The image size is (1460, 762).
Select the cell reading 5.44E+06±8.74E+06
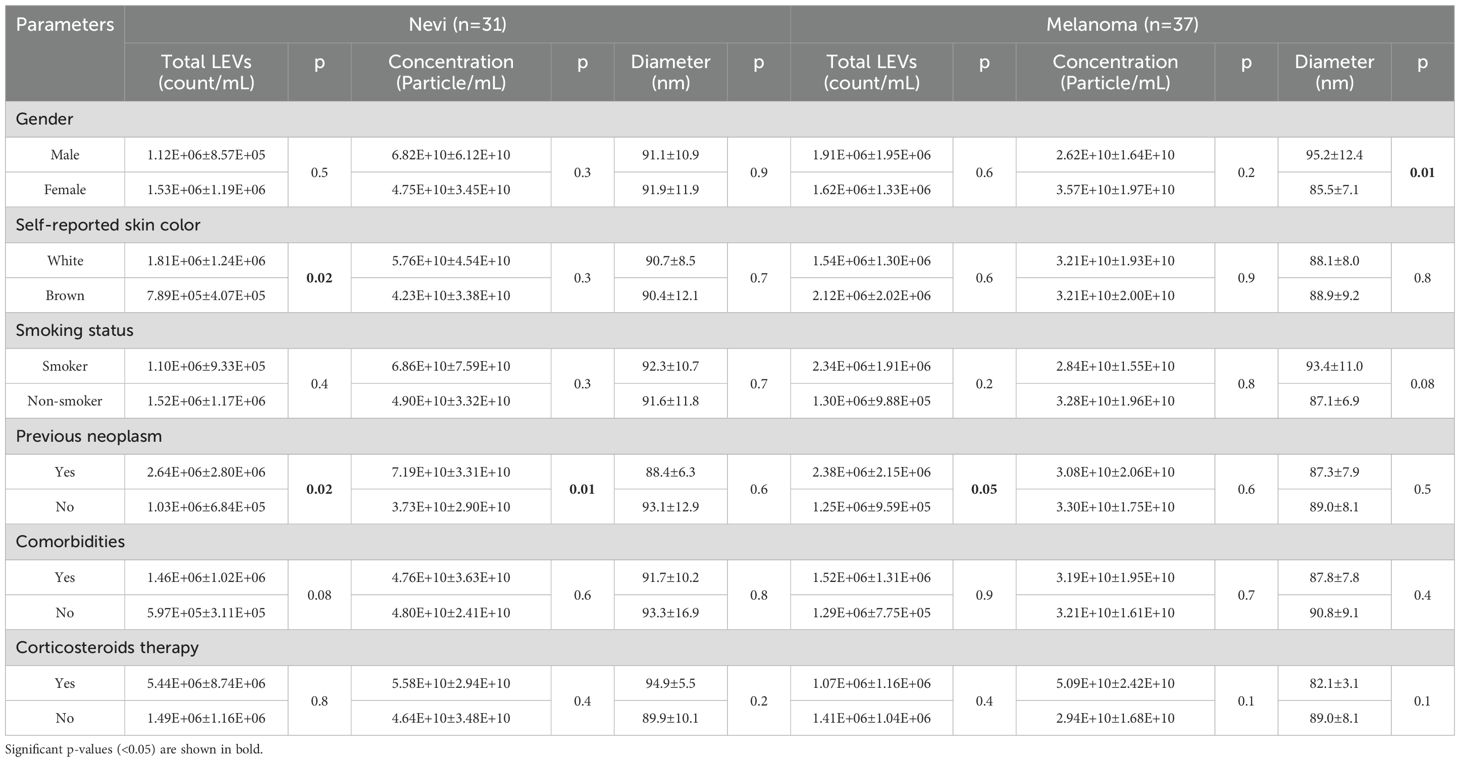pyautogui.click(x=205, y=683)
